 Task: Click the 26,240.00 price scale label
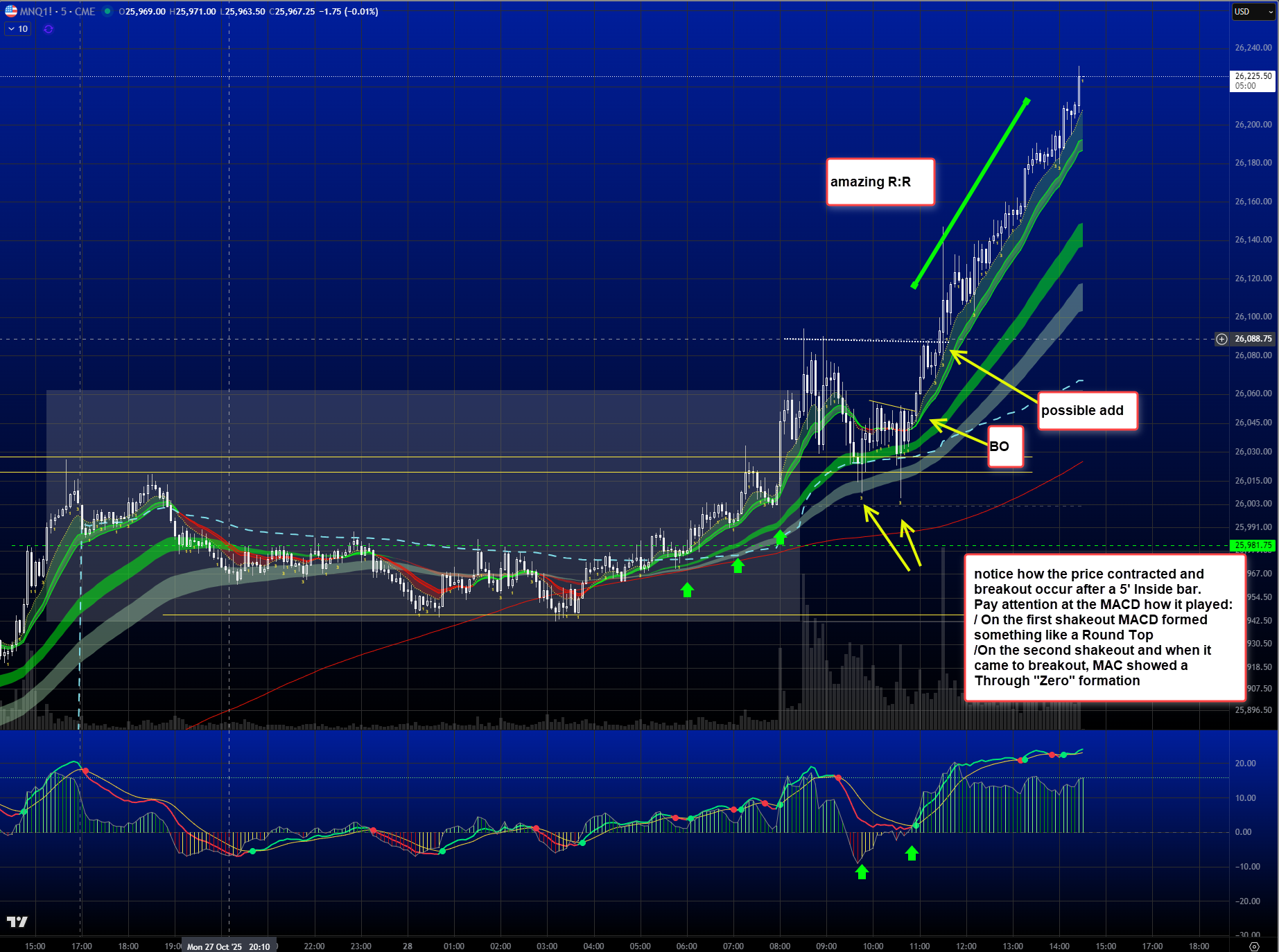tap(1253, 48)
